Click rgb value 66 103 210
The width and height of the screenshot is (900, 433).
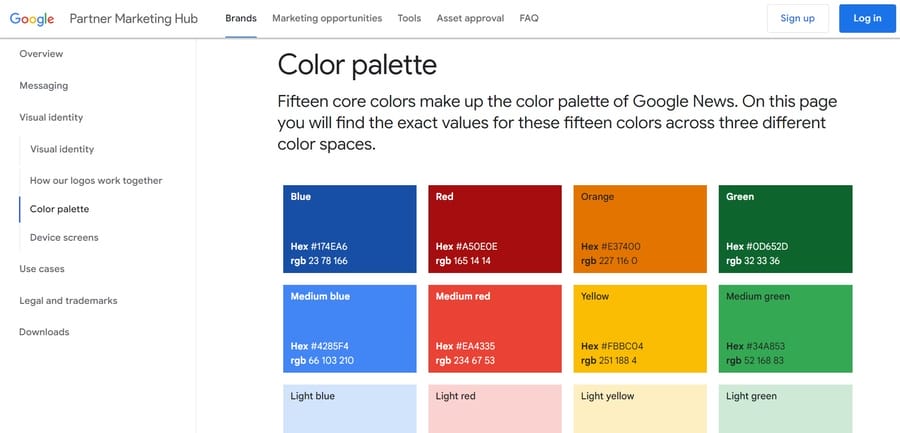click(x=331, y=361)
